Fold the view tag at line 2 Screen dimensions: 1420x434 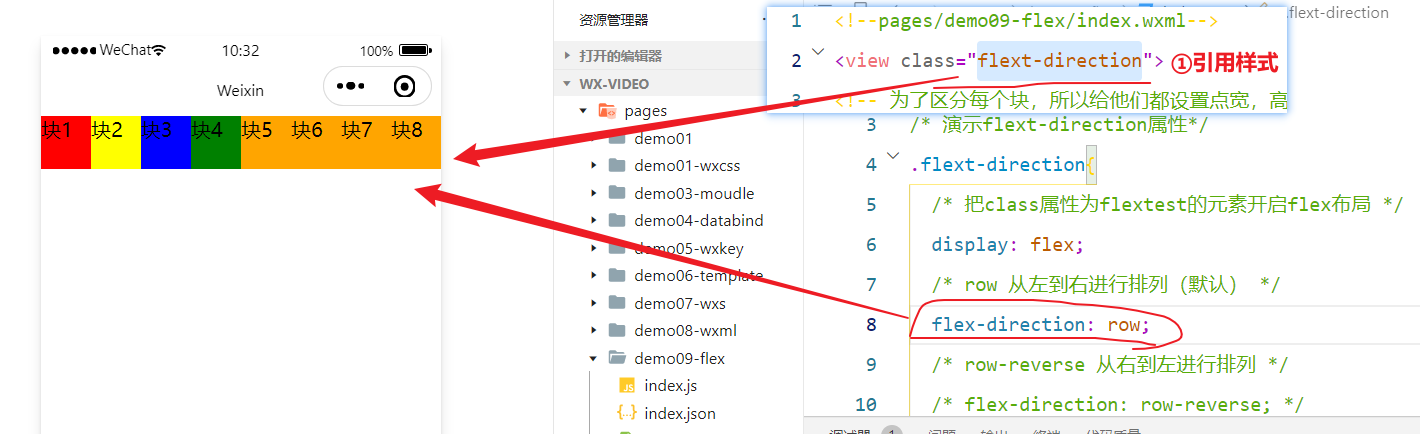[x=818, y=52]
